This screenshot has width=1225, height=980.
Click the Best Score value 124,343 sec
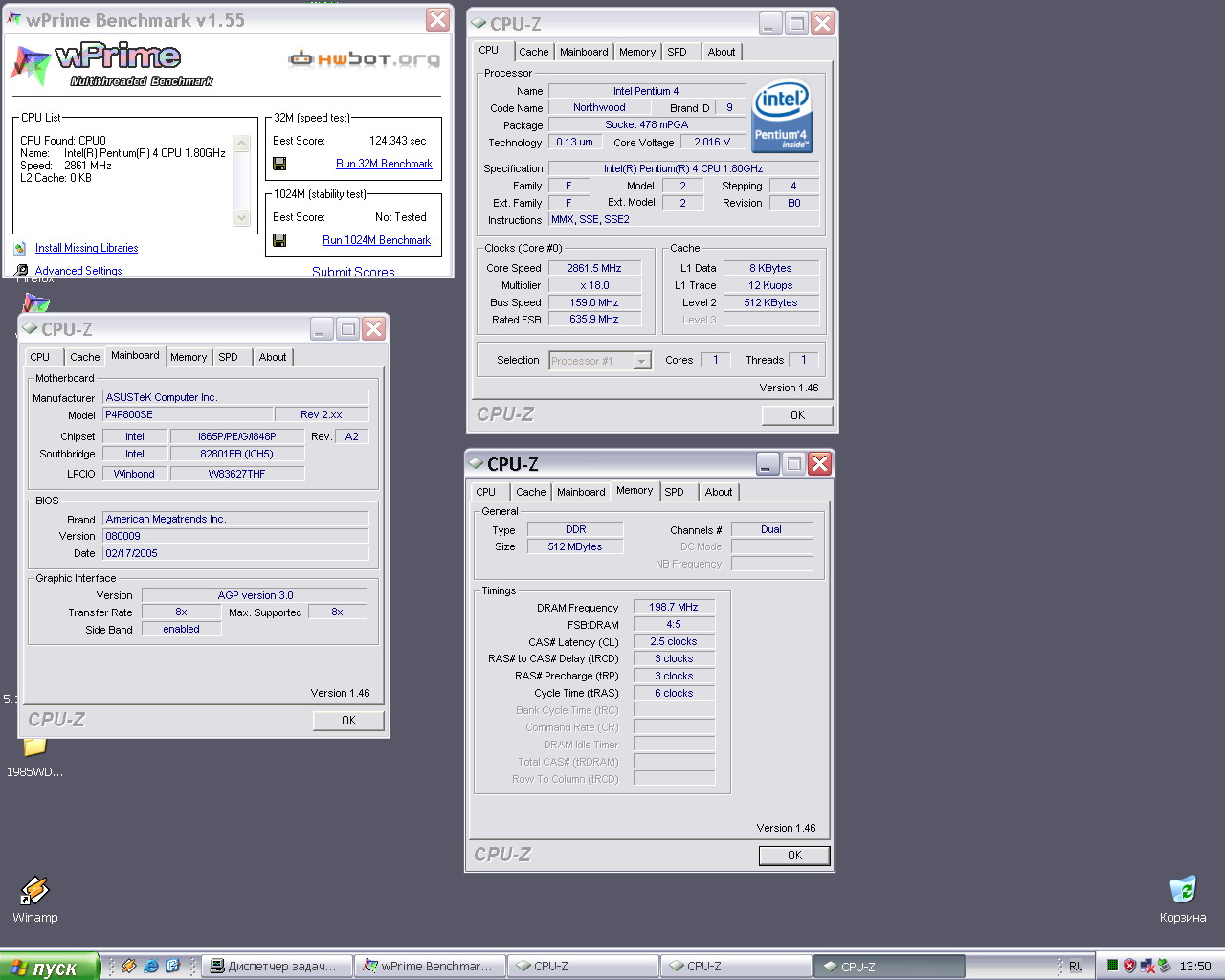pyautogui.click(x=398, y=141)
